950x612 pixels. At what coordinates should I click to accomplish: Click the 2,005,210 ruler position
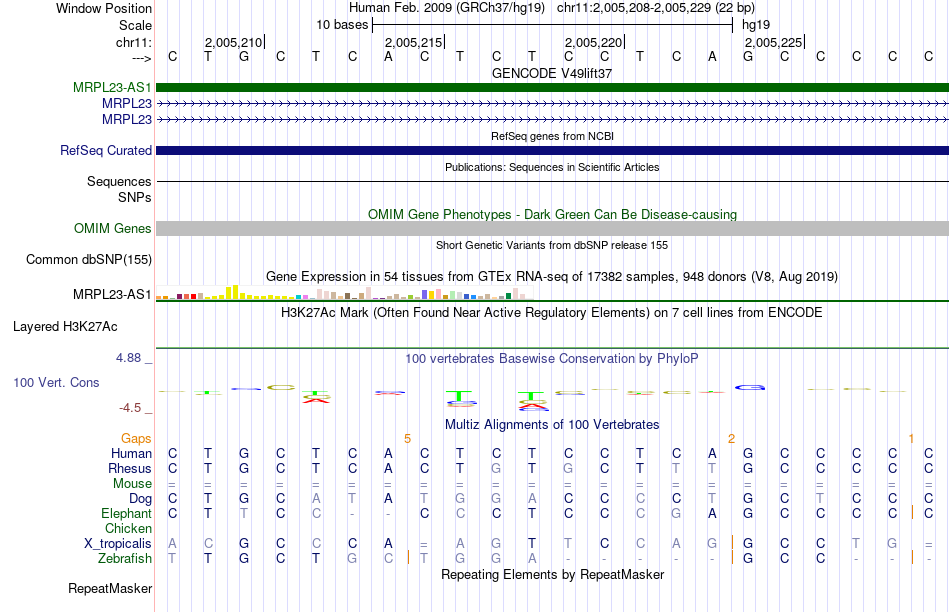coord(233,42)
